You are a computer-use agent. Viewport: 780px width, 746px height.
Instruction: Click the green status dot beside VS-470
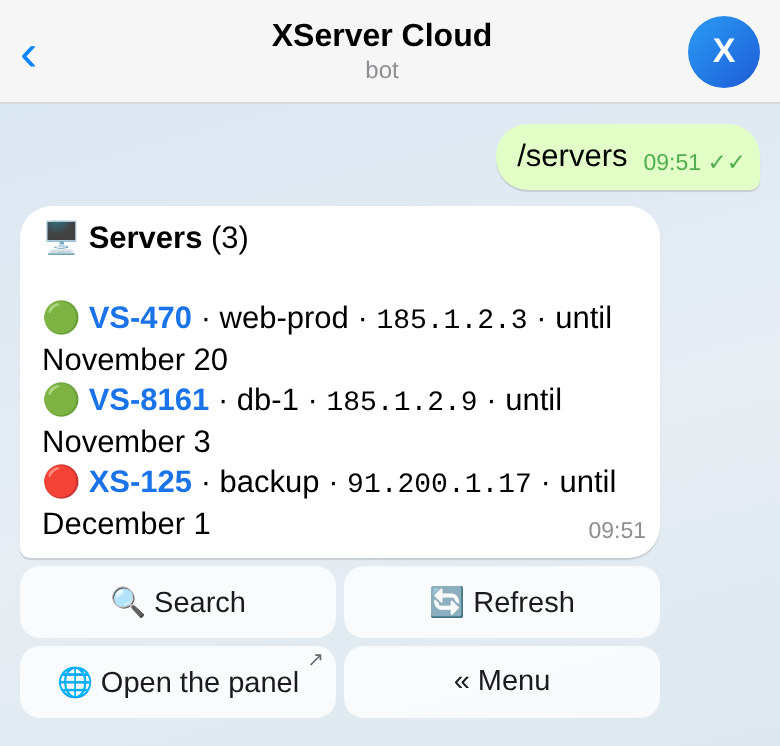[x=61, y=317]
